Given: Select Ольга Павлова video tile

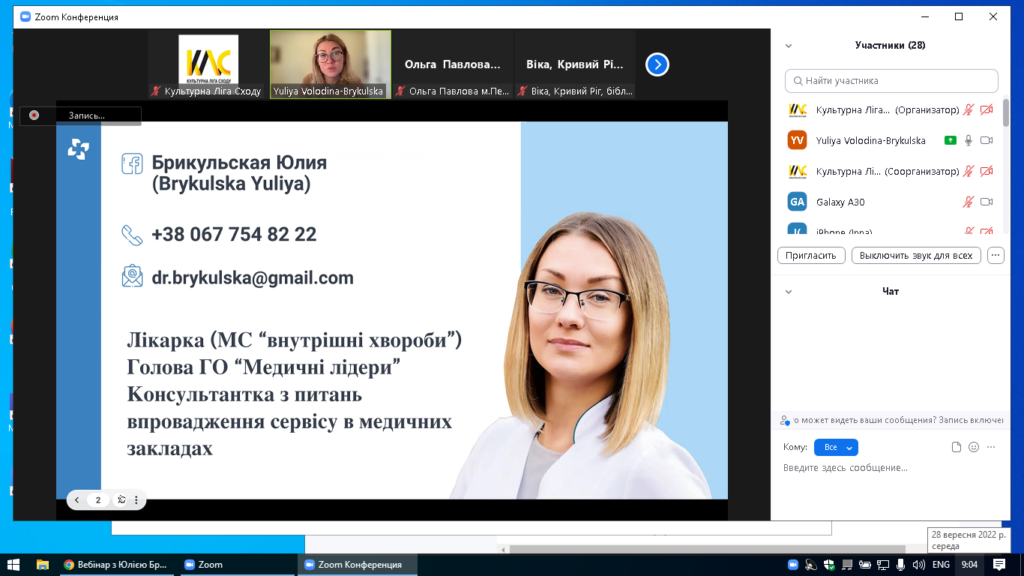Looking at the screenshot, I should [453, 65].
